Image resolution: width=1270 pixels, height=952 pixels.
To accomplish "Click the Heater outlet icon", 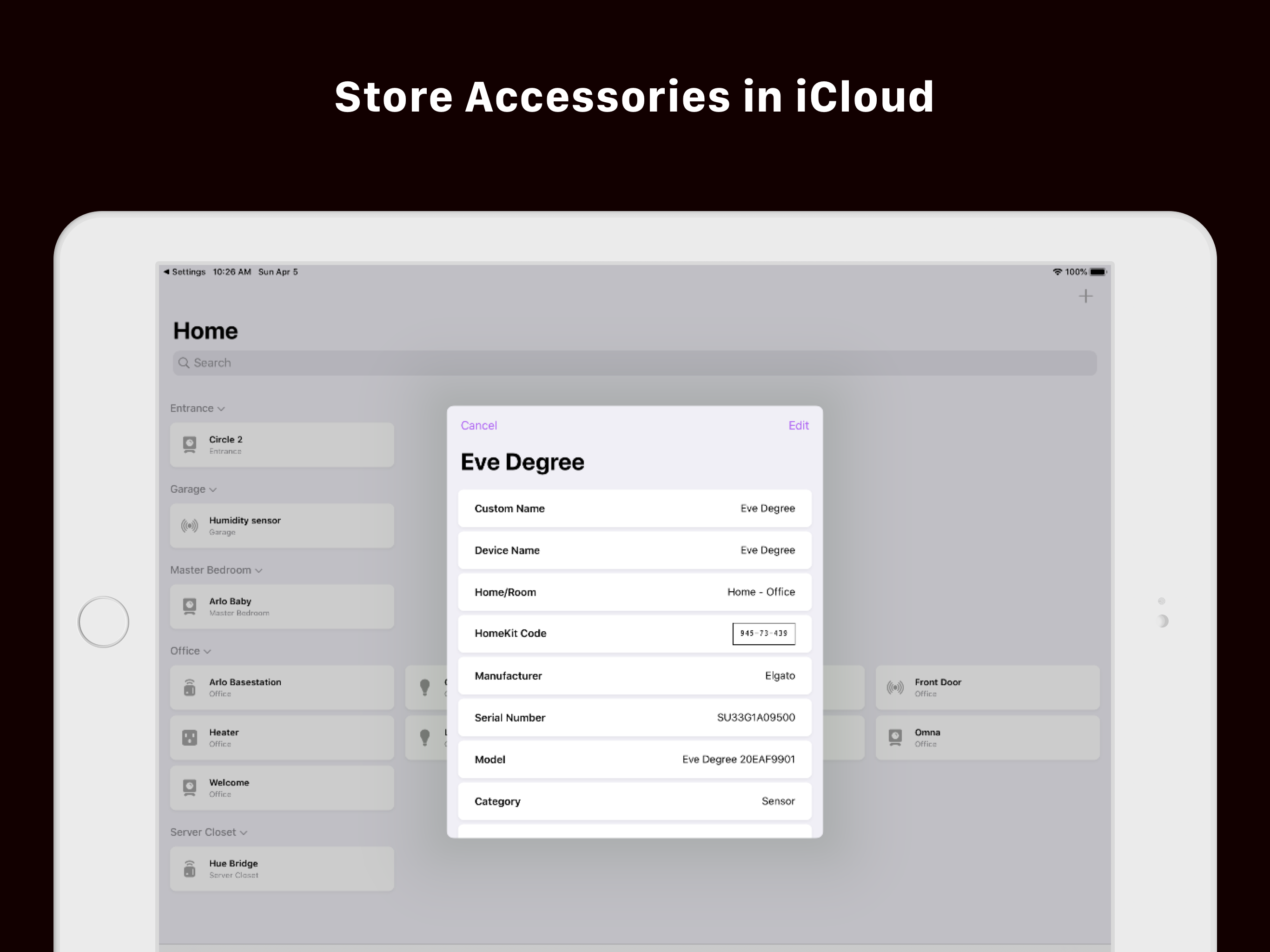I will pos(190,737).
